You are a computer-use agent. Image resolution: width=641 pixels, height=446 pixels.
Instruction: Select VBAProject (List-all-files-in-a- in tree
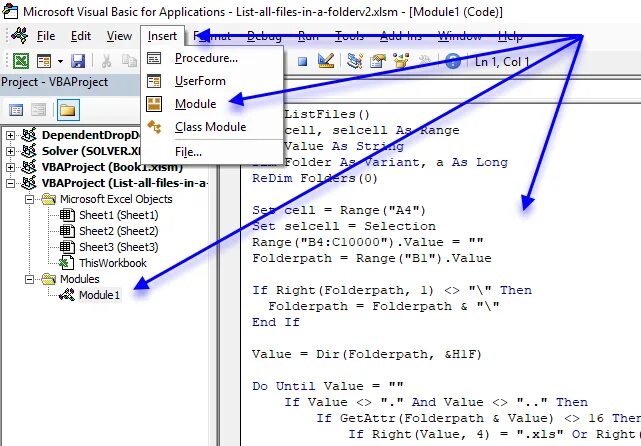pyautogui.click(x=125, y=183)
